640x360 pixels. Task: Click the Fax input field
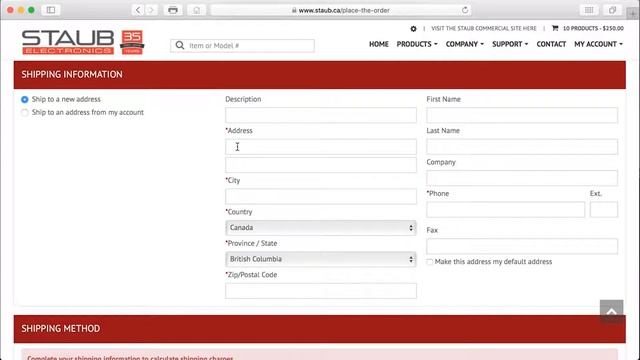tap(522, 246)
